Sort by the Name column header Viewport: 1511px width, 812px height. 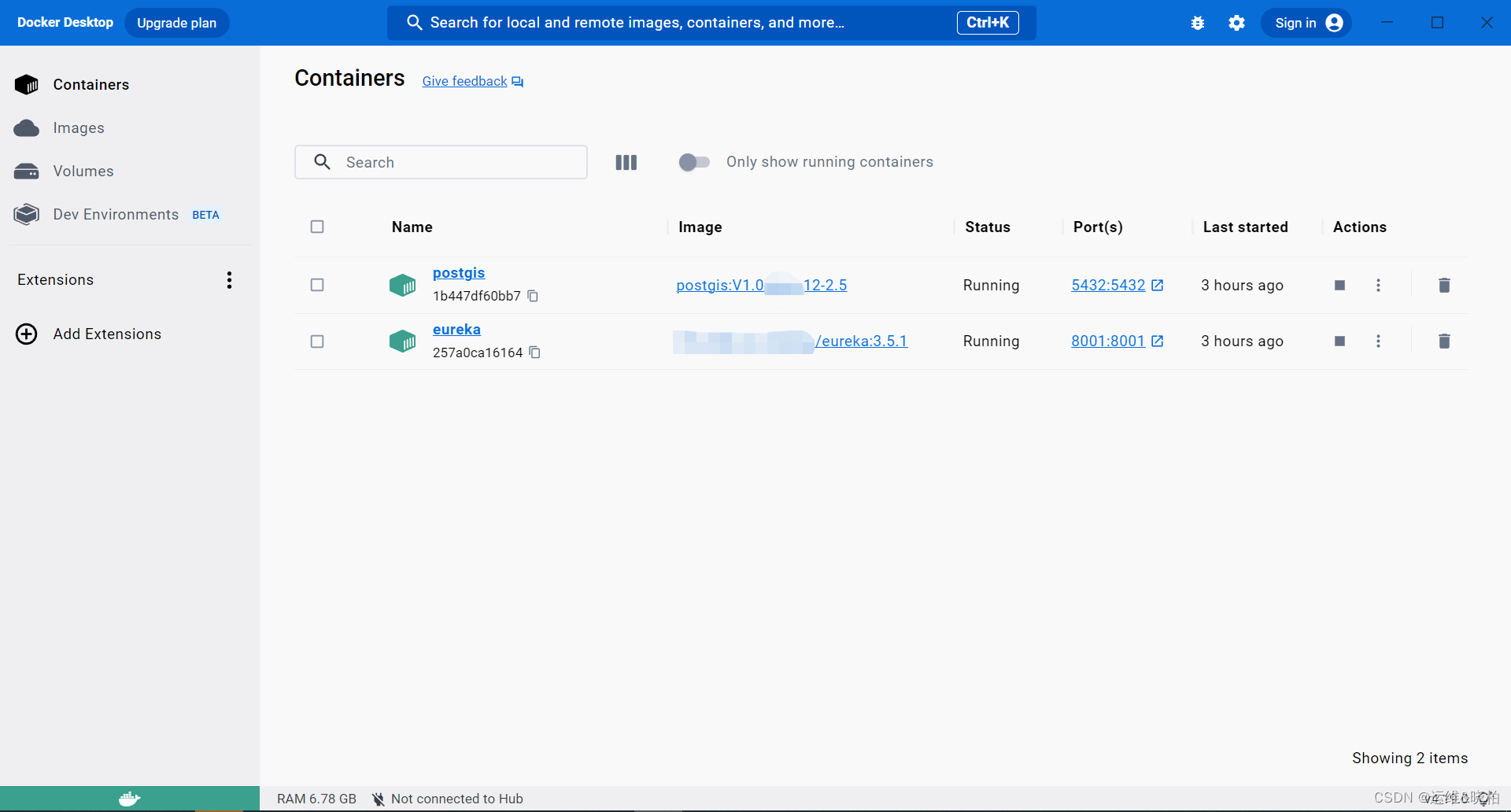pyautogui.click(x=412, y=227)
